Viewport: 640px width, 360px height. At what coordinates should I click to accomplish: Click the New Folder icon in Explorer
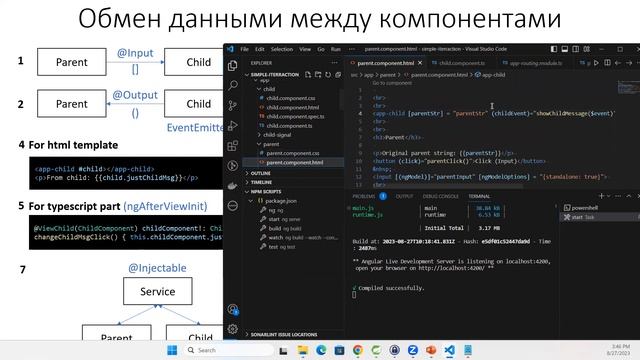[x=318, y=75]
